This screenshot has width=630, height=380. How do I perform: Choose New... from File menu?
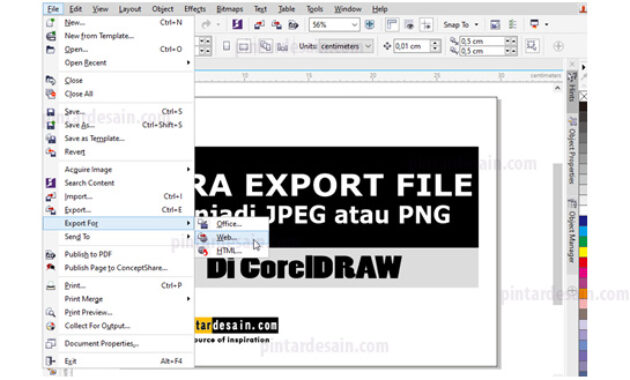click(119, 22)
